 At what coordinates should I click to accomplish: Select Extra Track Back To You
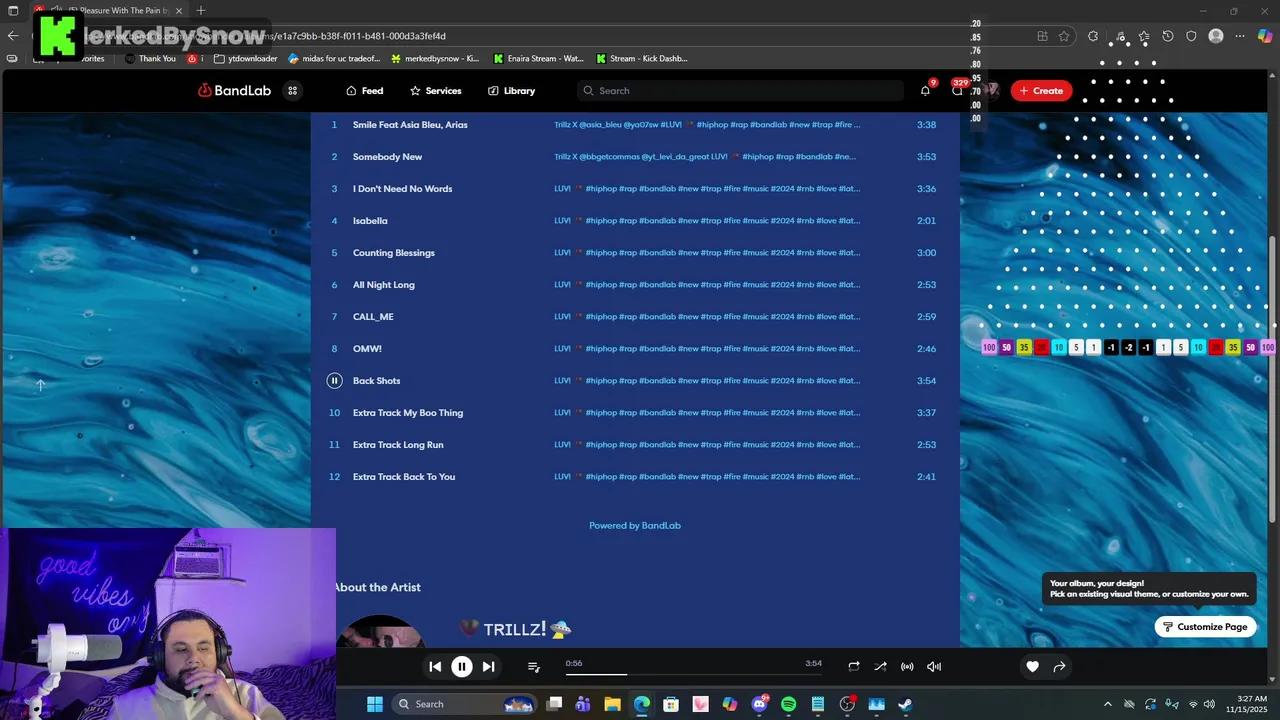[404, 477]
